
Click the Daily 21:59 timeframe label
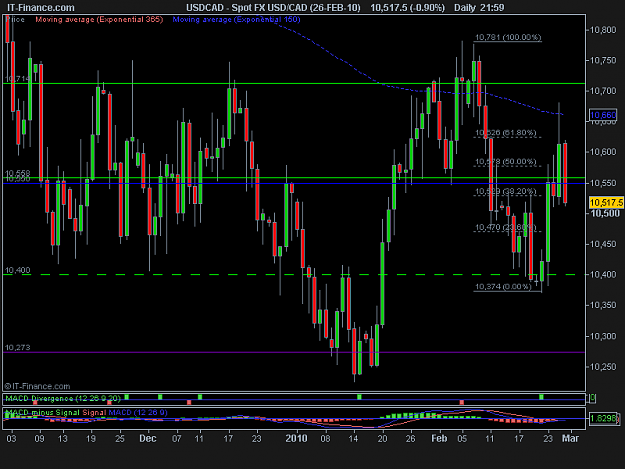point(479,8)
